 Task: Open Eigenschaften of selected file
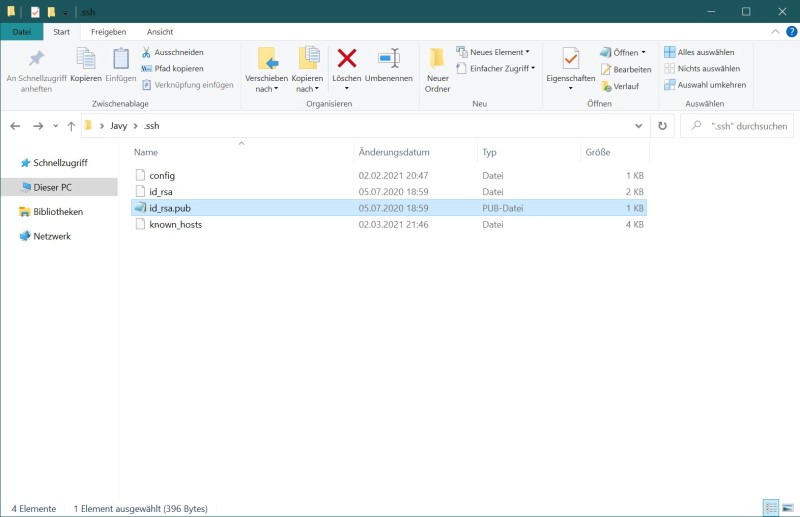pos(570,65)
